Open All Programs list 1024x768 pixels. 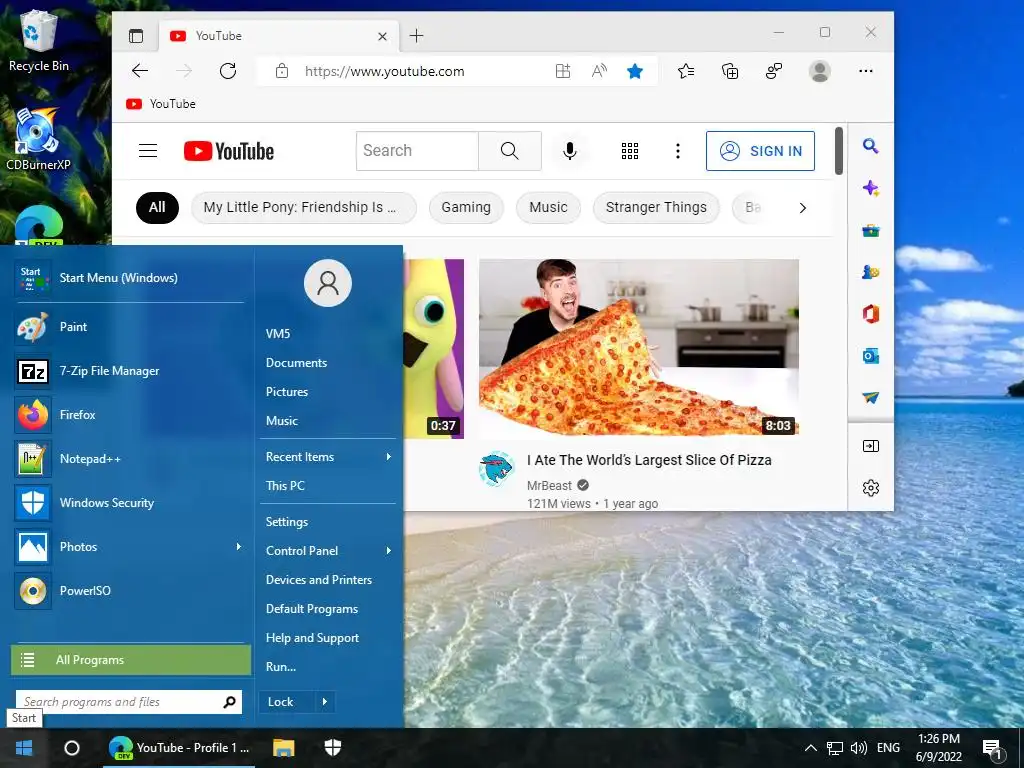tap(131, 660)
